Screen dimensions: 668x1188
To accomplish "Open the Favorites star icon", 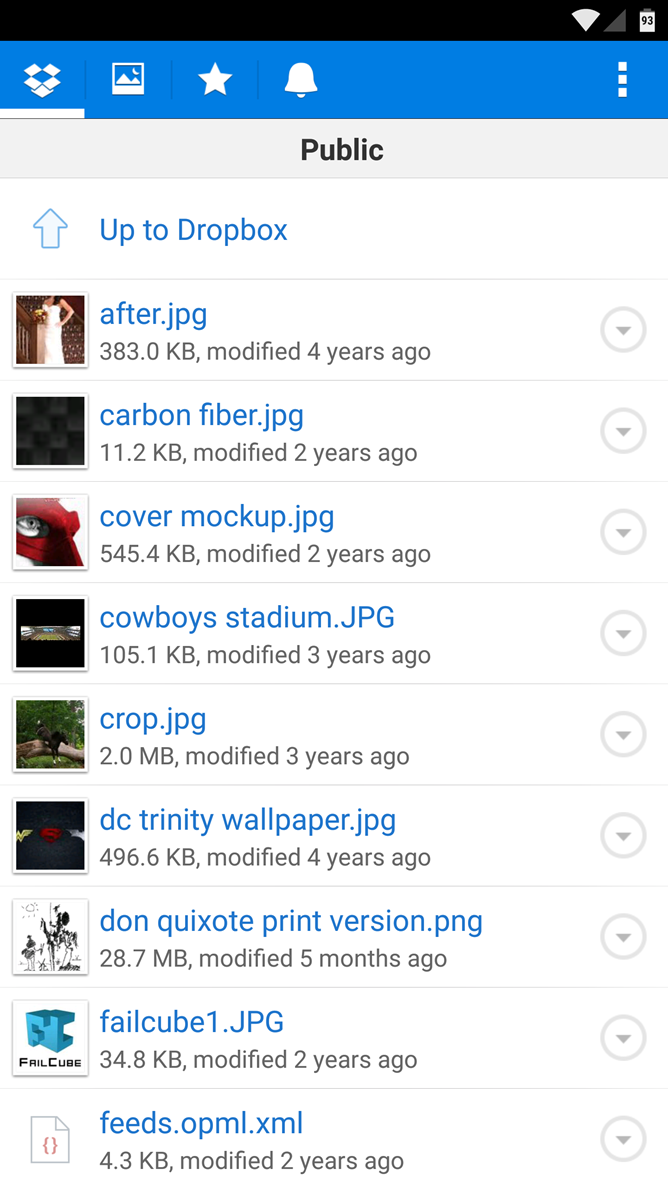I will click(x=214, y=79).
